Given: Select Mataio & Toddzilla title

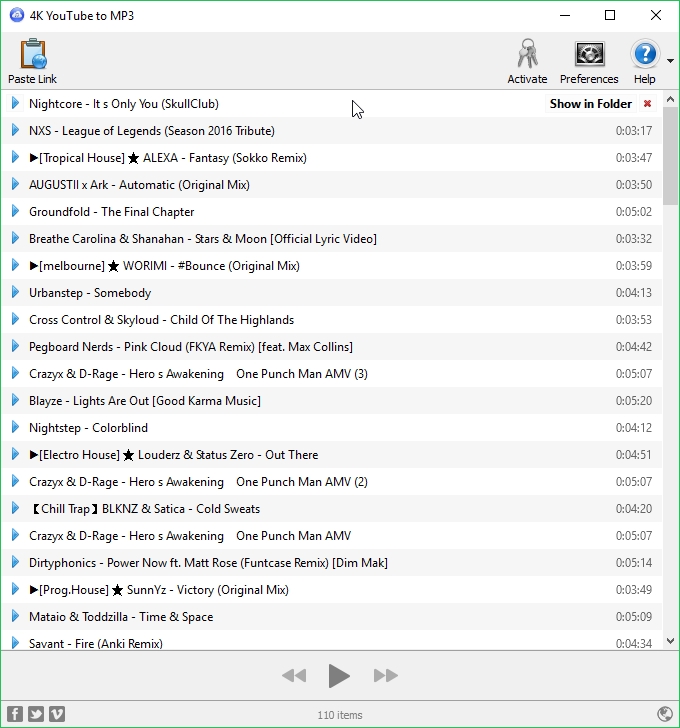Looking at the screenshot, I should (121, 617).
